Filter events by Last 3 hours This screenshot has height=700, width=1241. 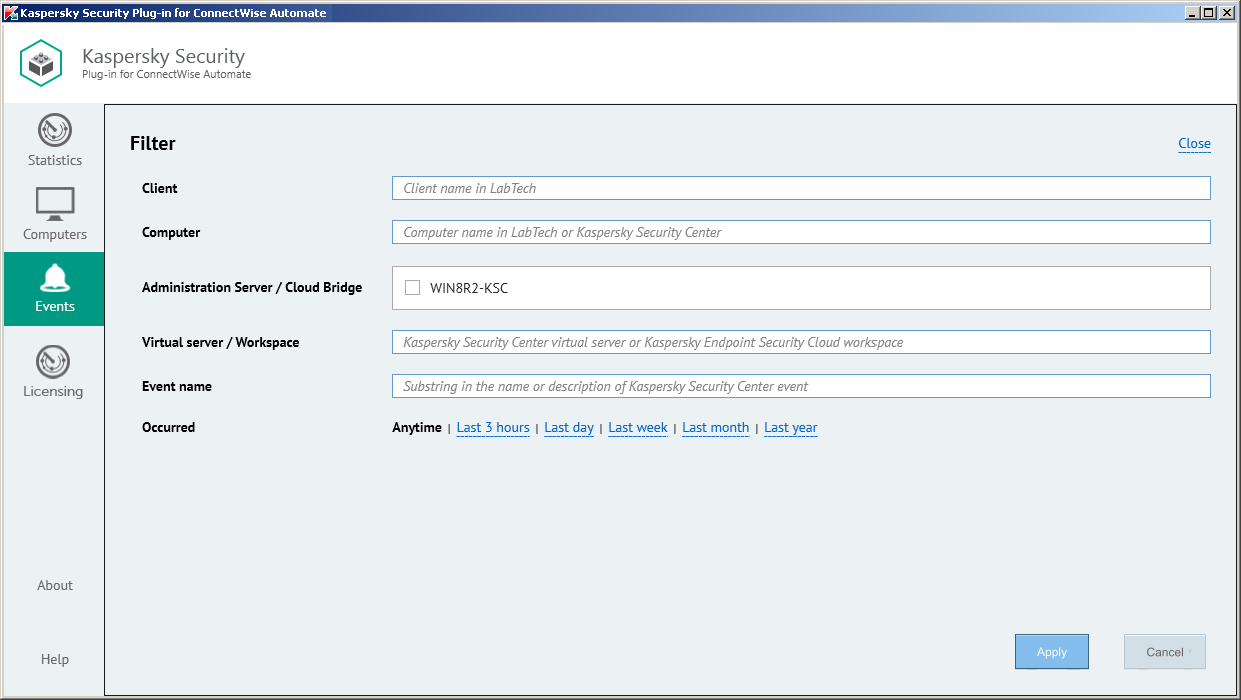pos(493,428)
